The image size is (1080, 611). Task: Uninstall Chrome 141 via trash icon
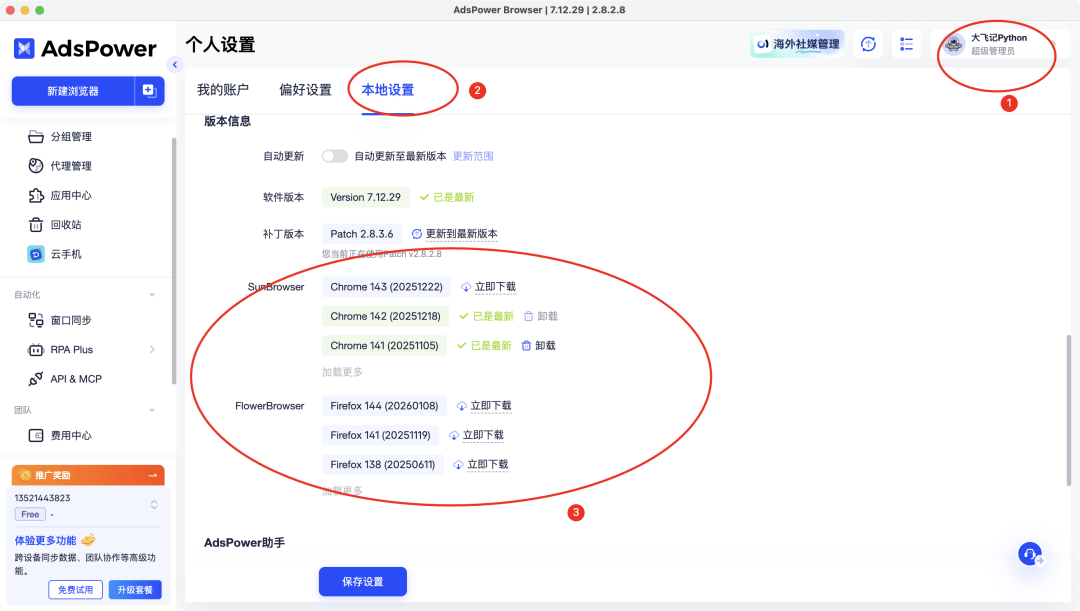point(526,346)
